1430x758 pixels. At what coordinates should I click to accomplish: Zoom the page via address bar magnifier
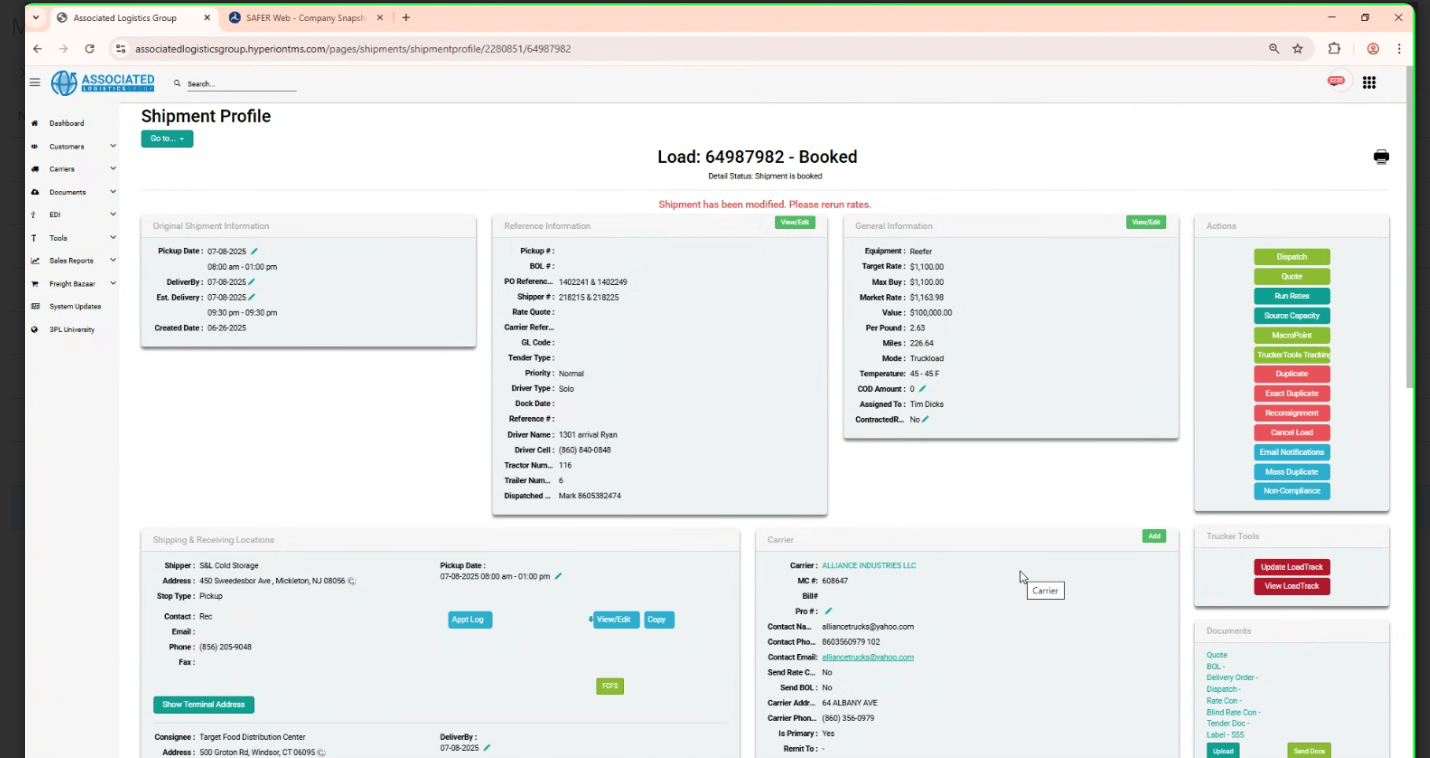(1274, 48)
